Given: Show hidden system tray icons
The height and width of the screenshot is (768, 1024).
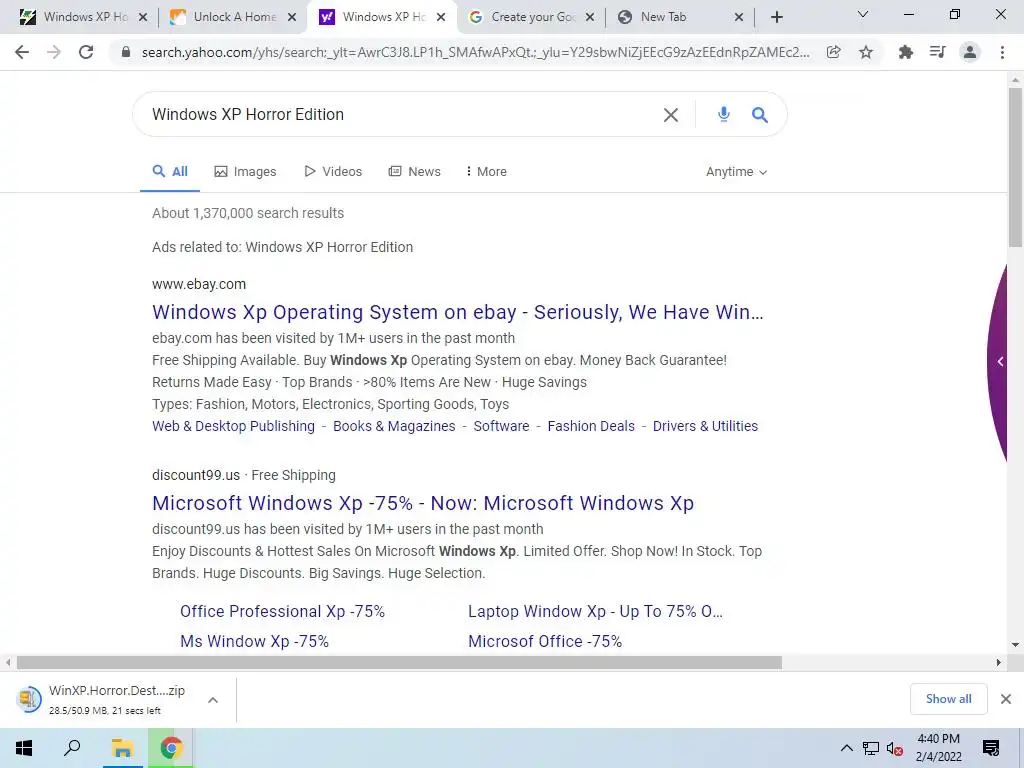Looking at the screenshot, I should tap(846, 748).
